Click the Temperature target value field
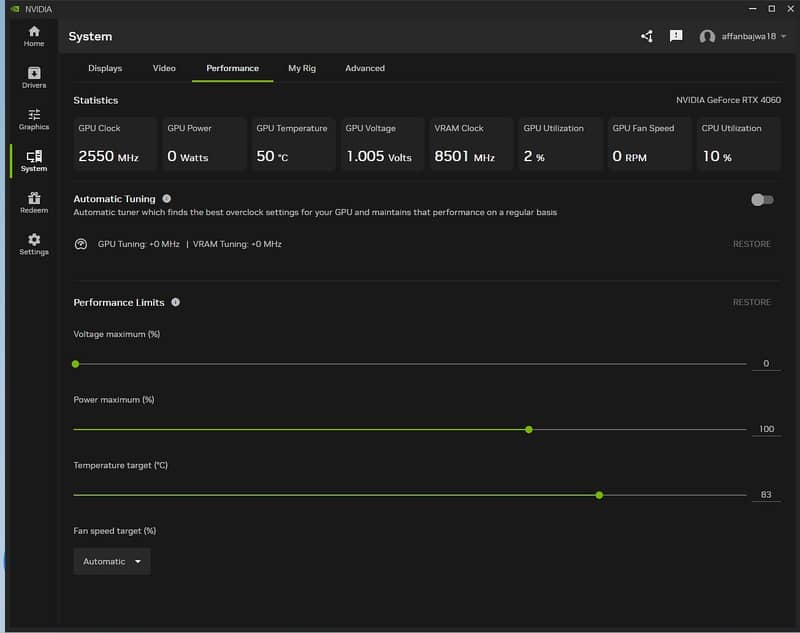The image size is (800, 633). [x=766, y=495]
